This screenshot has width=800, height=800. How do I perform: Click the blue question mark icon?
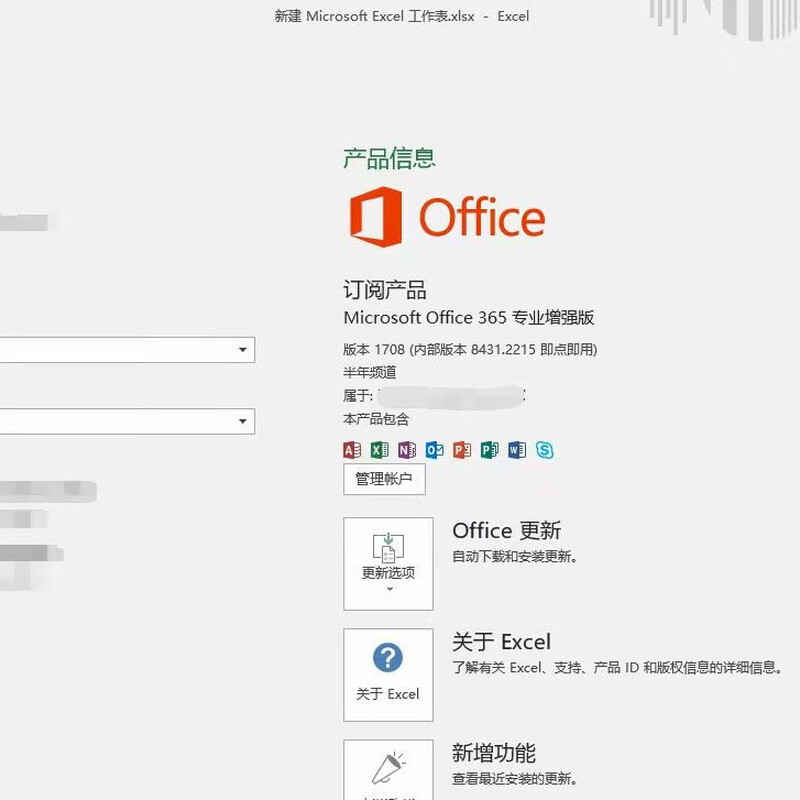coord(388,657)
